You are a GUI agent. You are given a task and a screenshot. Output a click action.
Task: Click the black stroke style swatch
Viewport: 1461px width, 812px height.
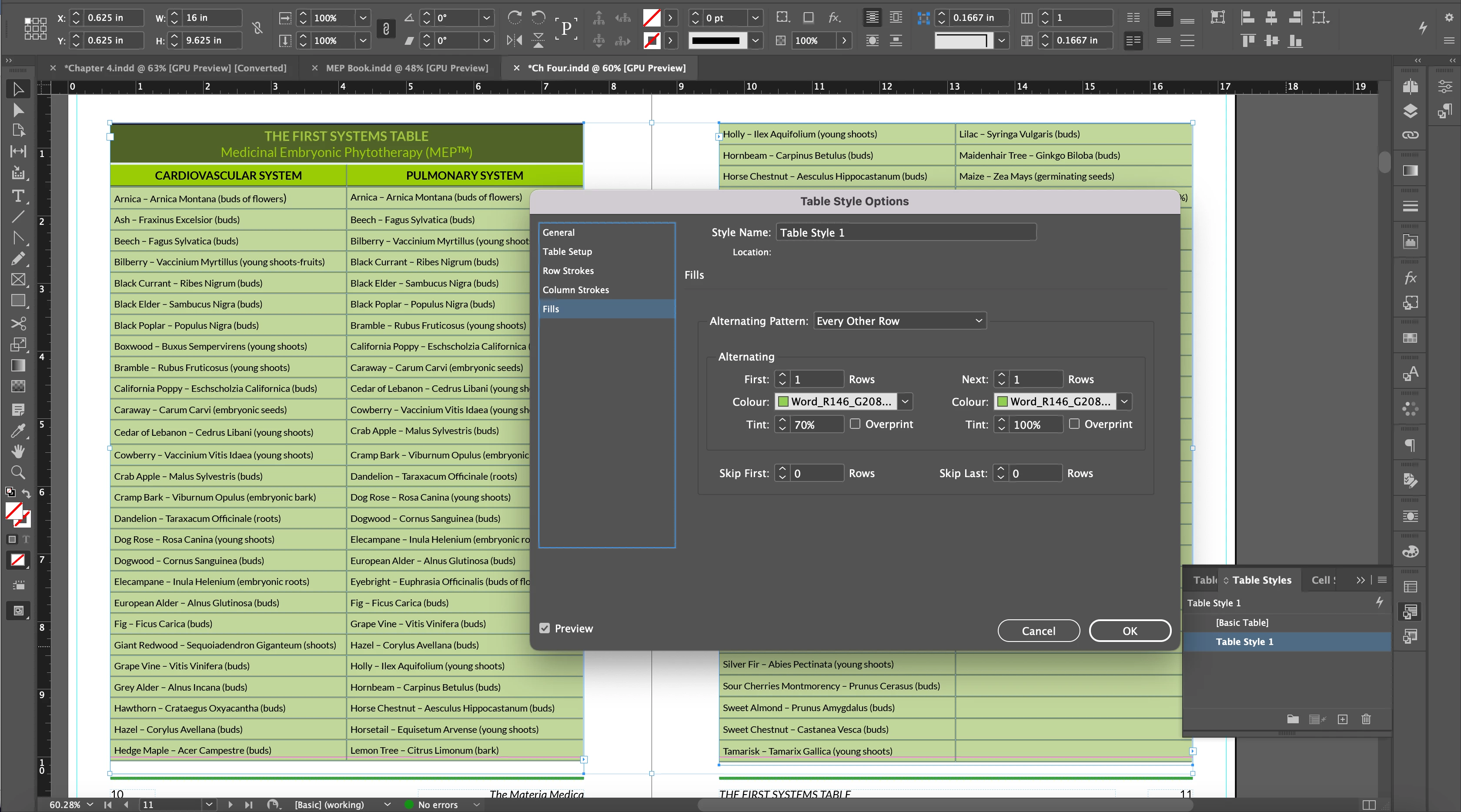pos(716,40)
